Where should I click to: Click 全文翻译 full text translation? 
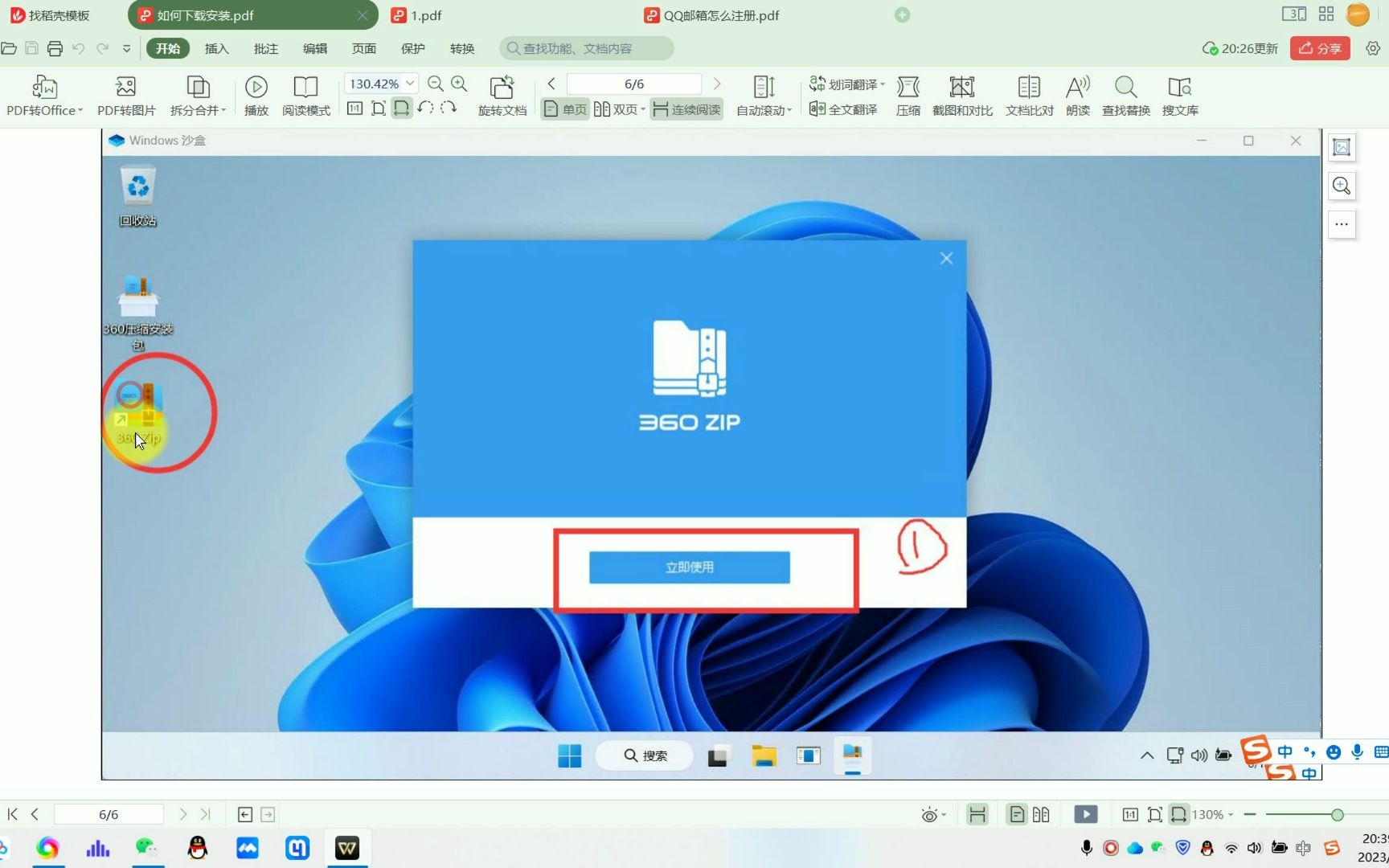(x=843, y=109)
